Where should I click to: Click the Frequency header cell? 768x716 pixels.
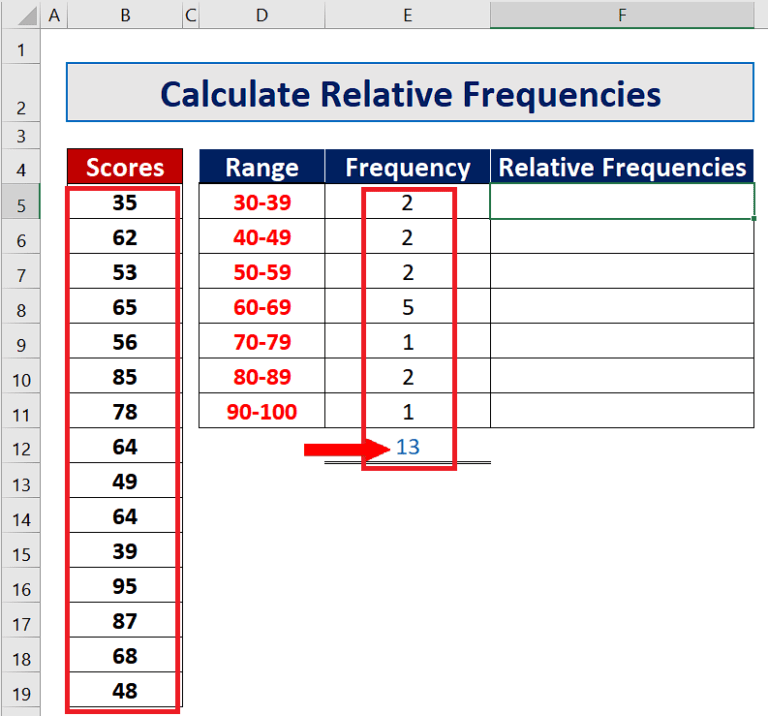click(408, 167)
